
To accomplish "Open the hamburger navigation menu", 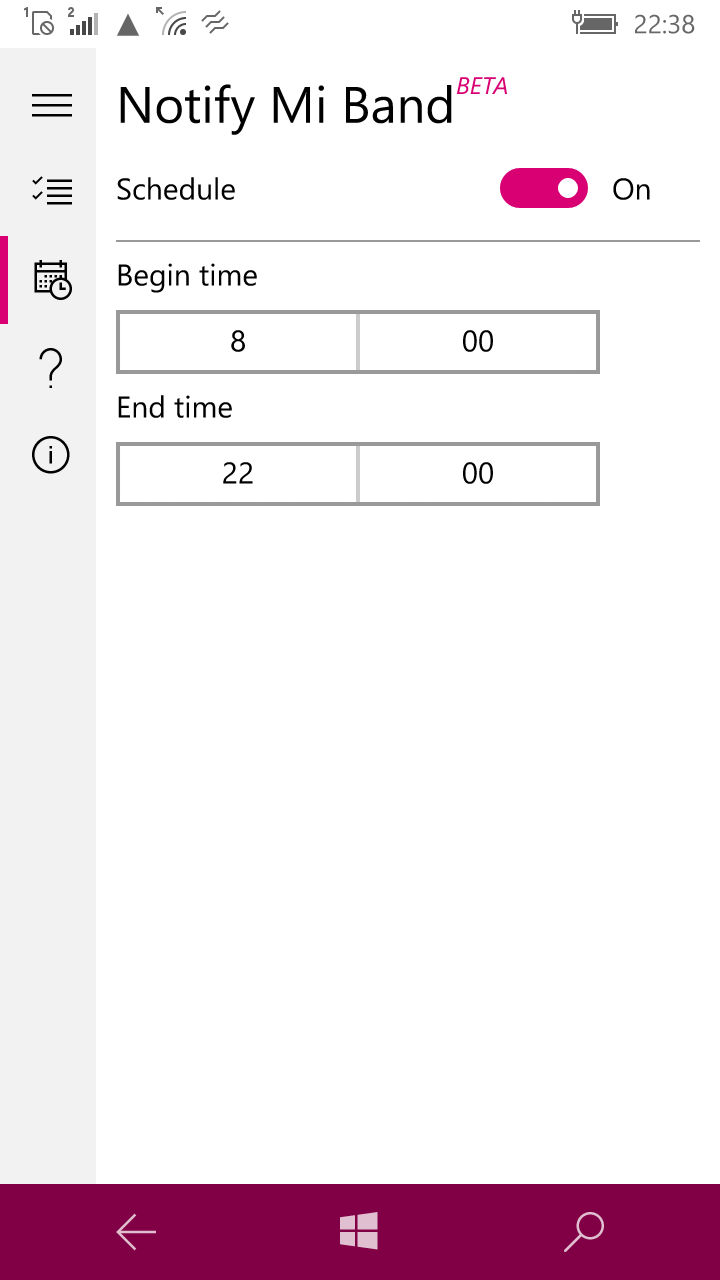I will (x=51, y=105).
